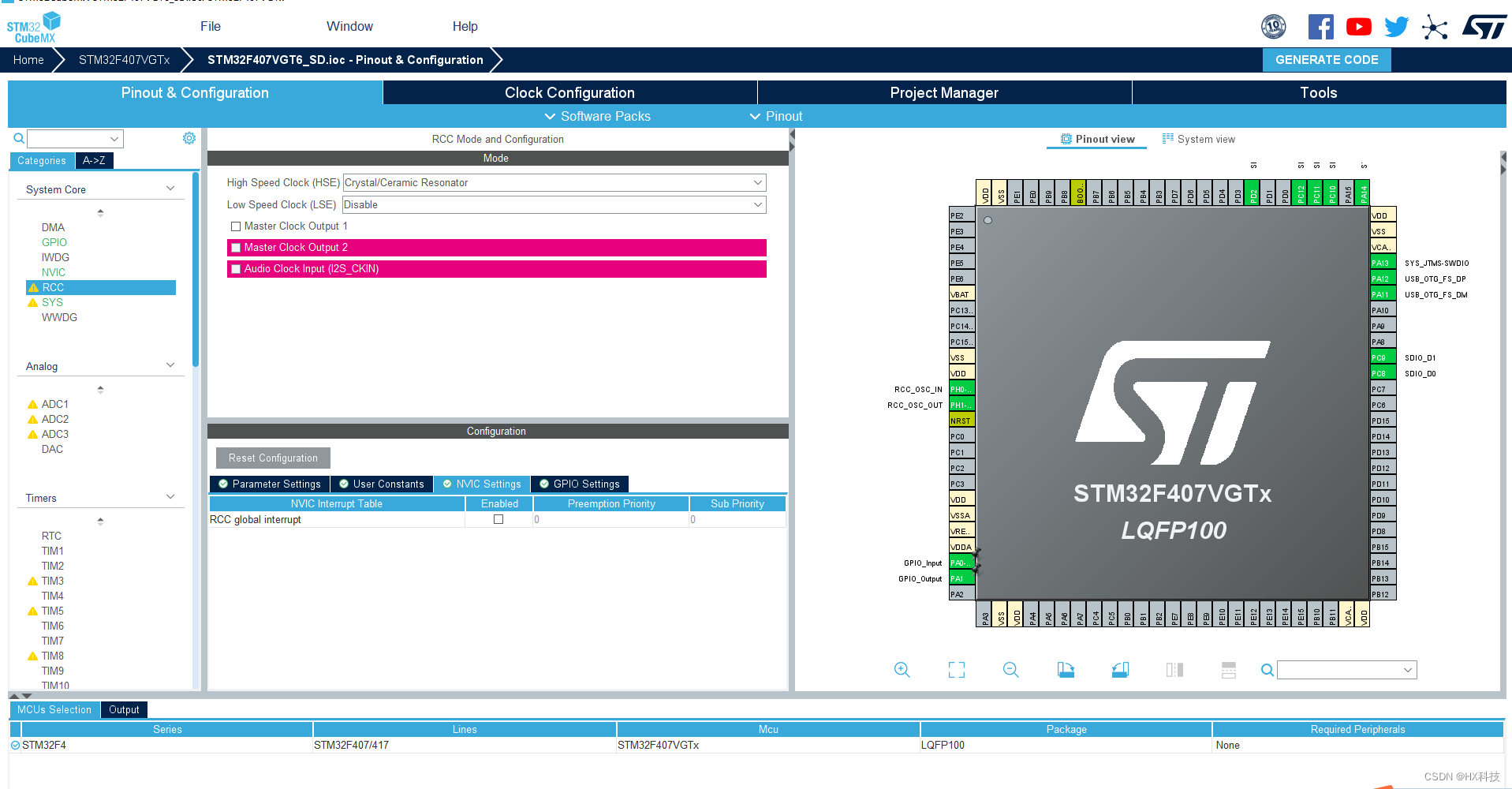Toggle the Audio Clock Input I2S_CKIN checkbox
Image resolution: width=1512 pixels, height=789 pixels.
(x=236, y=269)
